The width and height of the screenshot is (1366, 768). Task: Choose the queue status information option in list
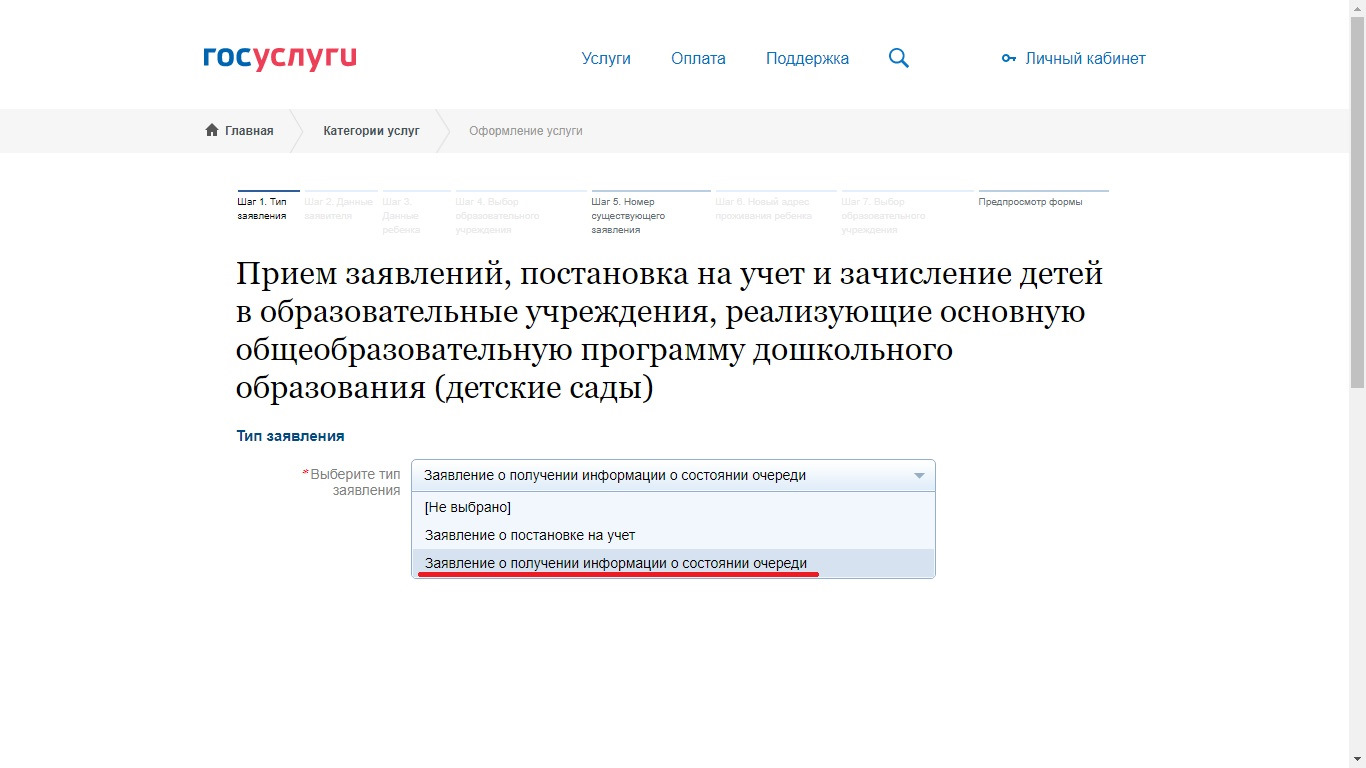(x=673, y=563)
